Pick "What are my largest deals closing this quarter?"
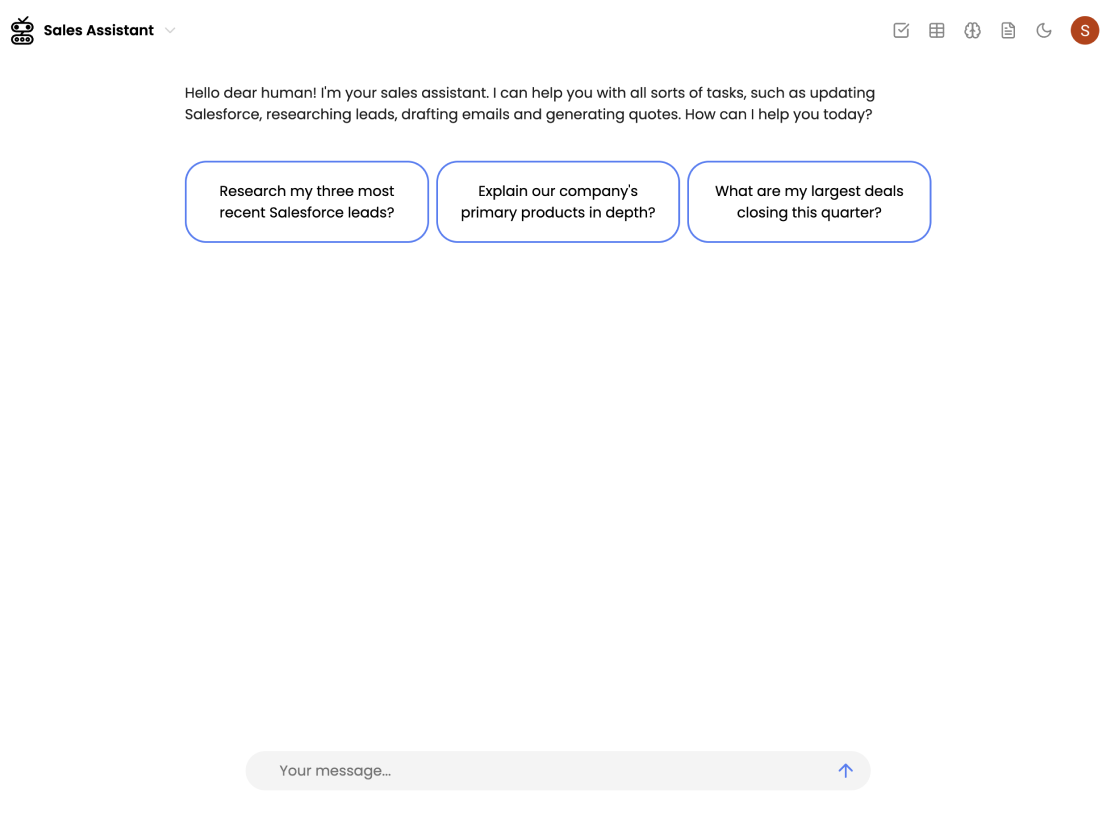 pyautogui.click(x=809, y=201)
